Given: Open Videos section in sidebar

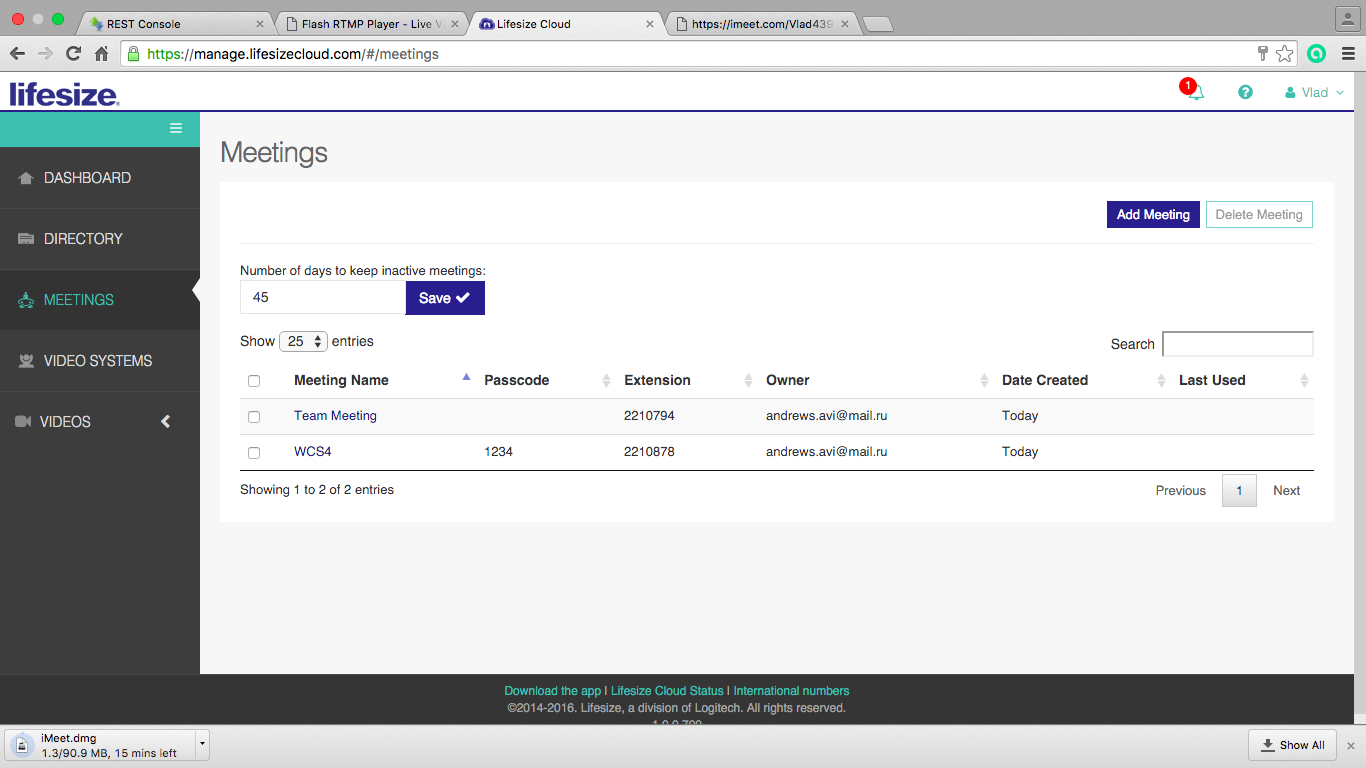Looking at the screenshot, I should (x=100, y=422).
